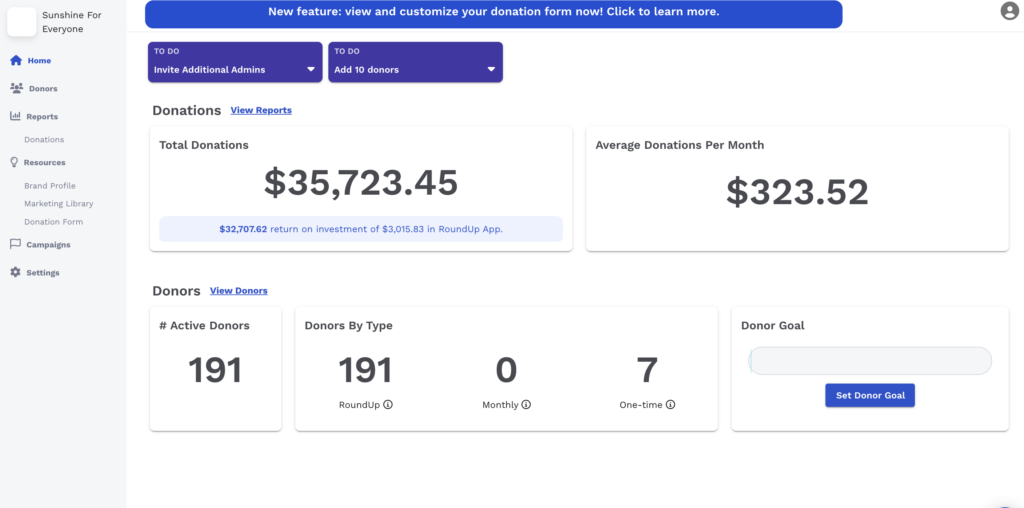Click the Donors By Type title
The width and height of the screenshot is (1024, 508).
[x=349, y=325]
